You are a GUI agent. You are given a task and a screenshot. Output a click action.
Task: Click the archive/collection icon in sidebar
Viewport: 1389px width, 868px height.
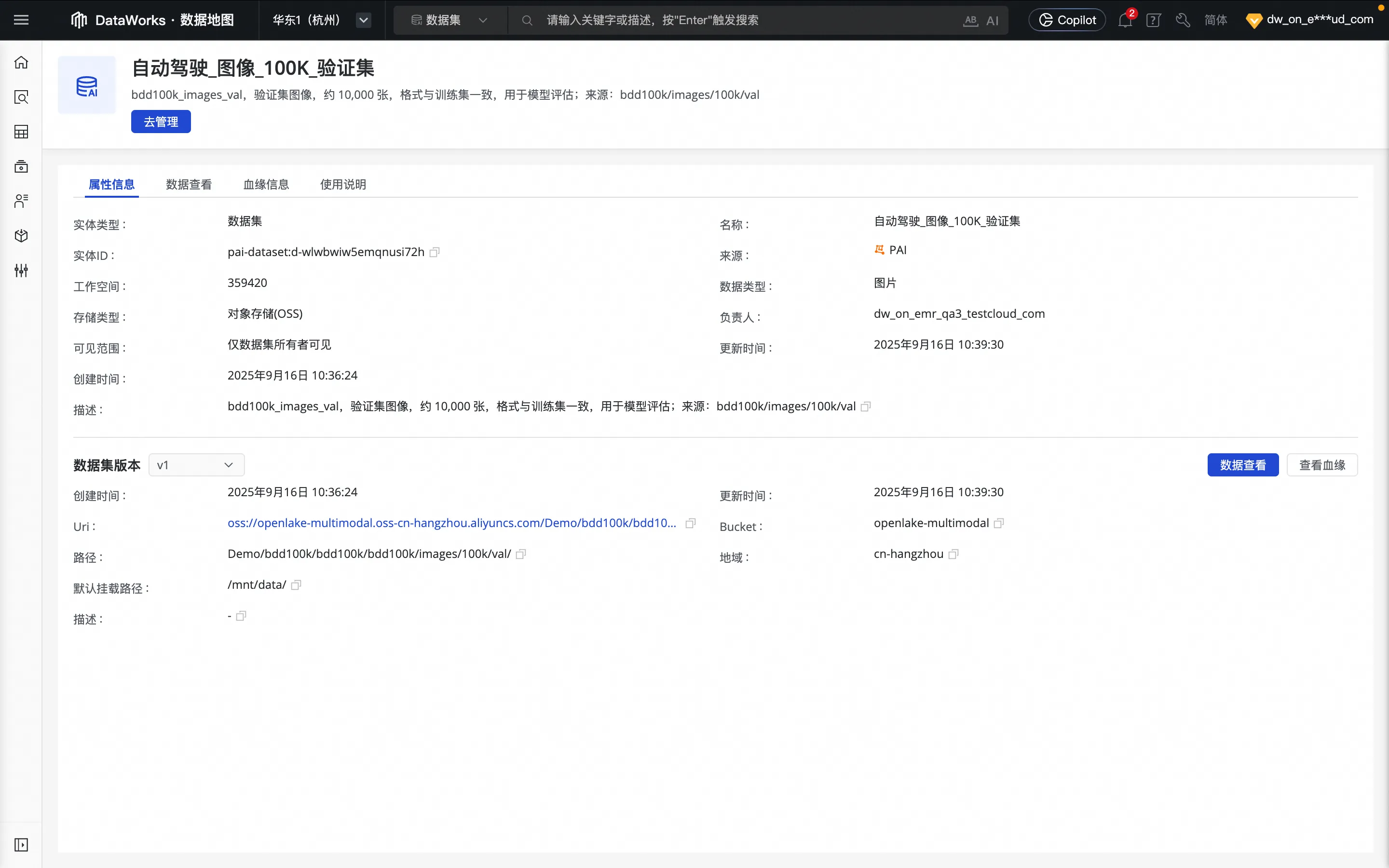[21, 166]
